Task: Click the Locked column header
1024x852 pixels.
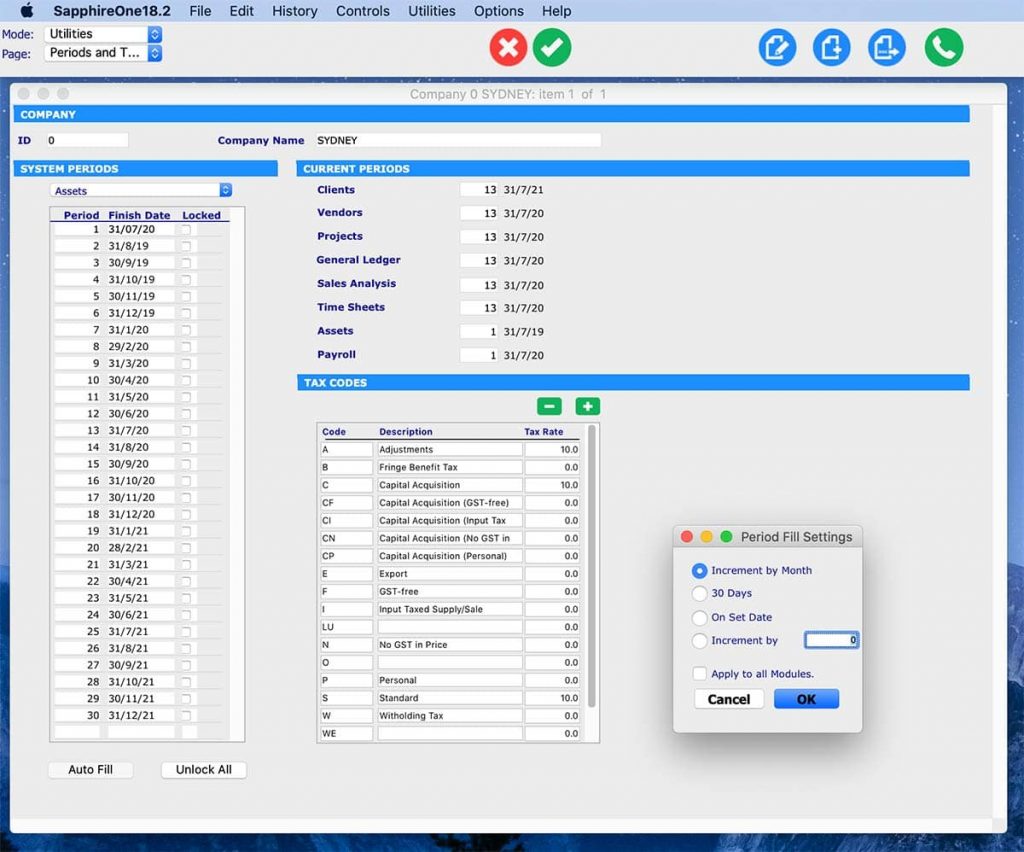Action: pos(201,215)
